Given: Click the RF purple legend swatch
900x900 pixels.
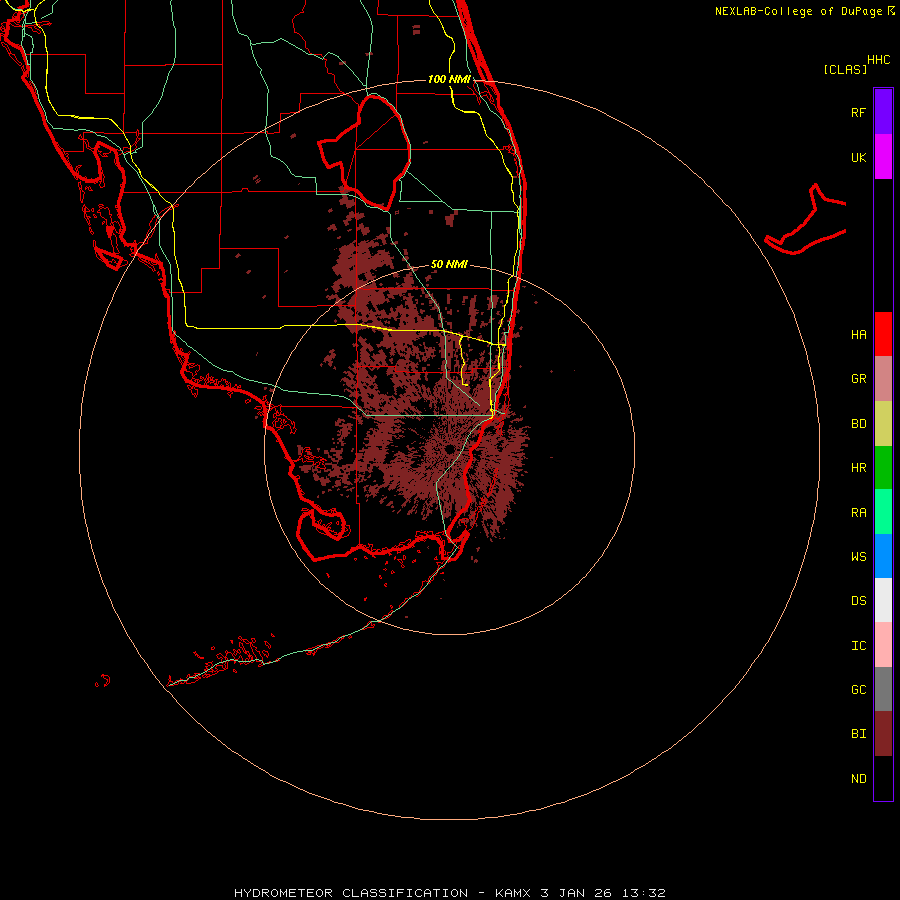Looking at the screenshot, I should click(883, 112).
